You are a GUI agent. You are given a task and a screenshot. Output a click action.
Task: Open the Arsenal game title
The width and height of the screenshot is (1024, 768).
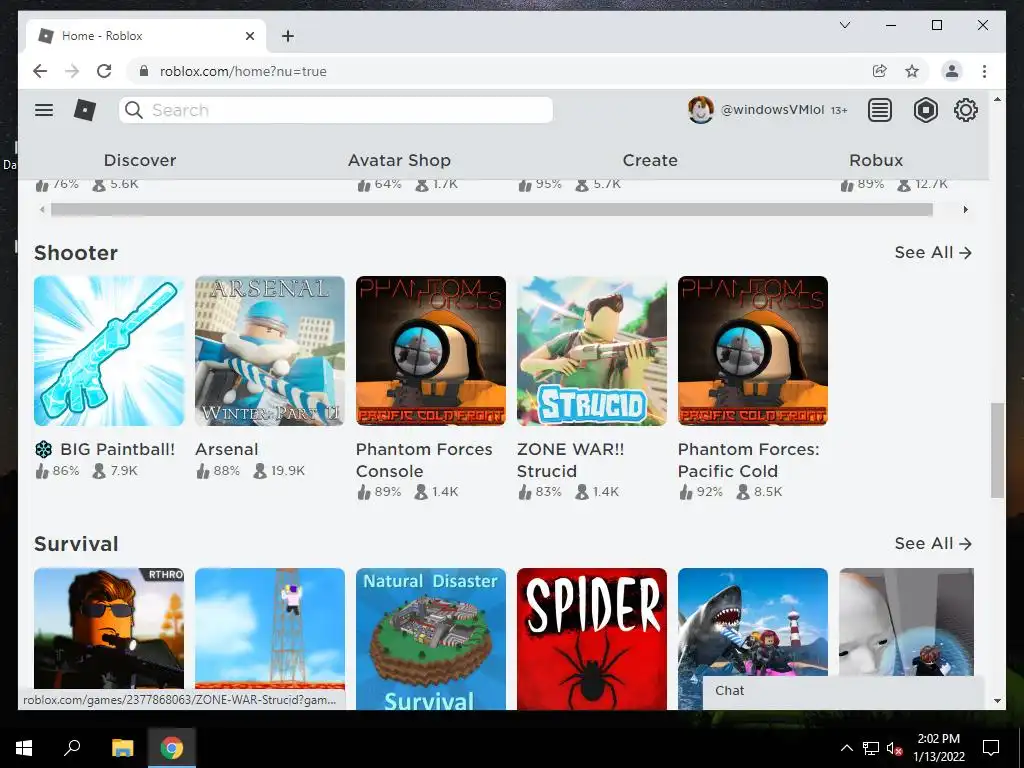pyautogui.click(x=227, y=449)
